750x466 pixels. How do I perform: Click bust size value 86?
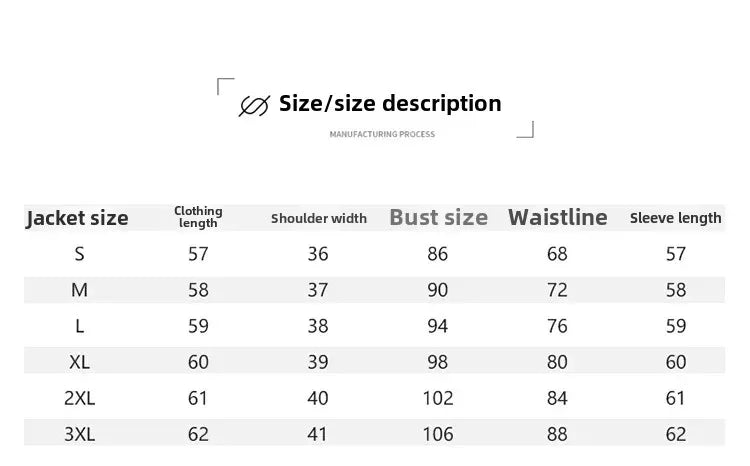(x=438, y=254)
